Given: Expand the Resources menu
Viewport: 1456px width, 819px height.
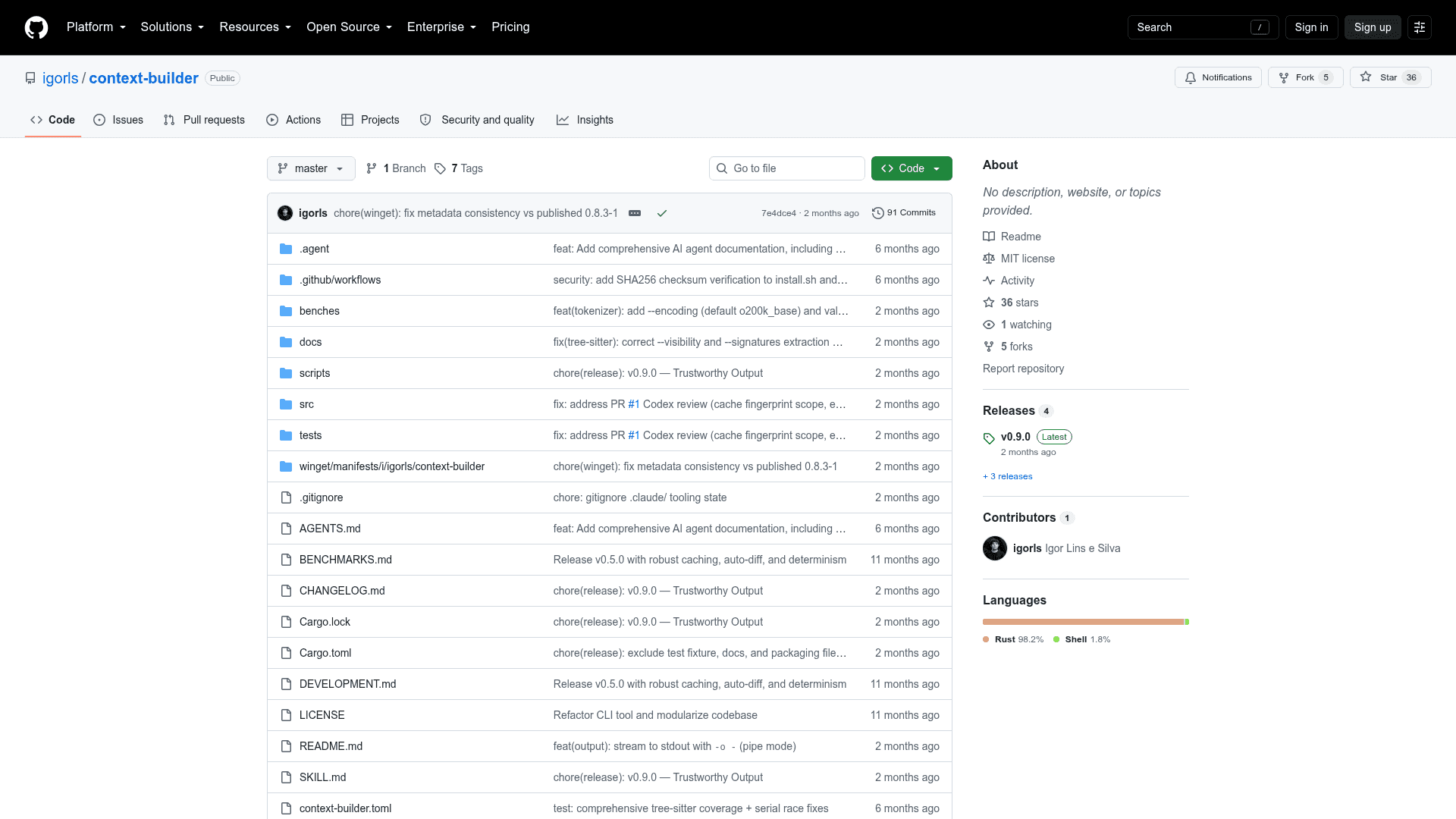Looking at the screenshot, I should pyautogui.click(x=256, y=27).
